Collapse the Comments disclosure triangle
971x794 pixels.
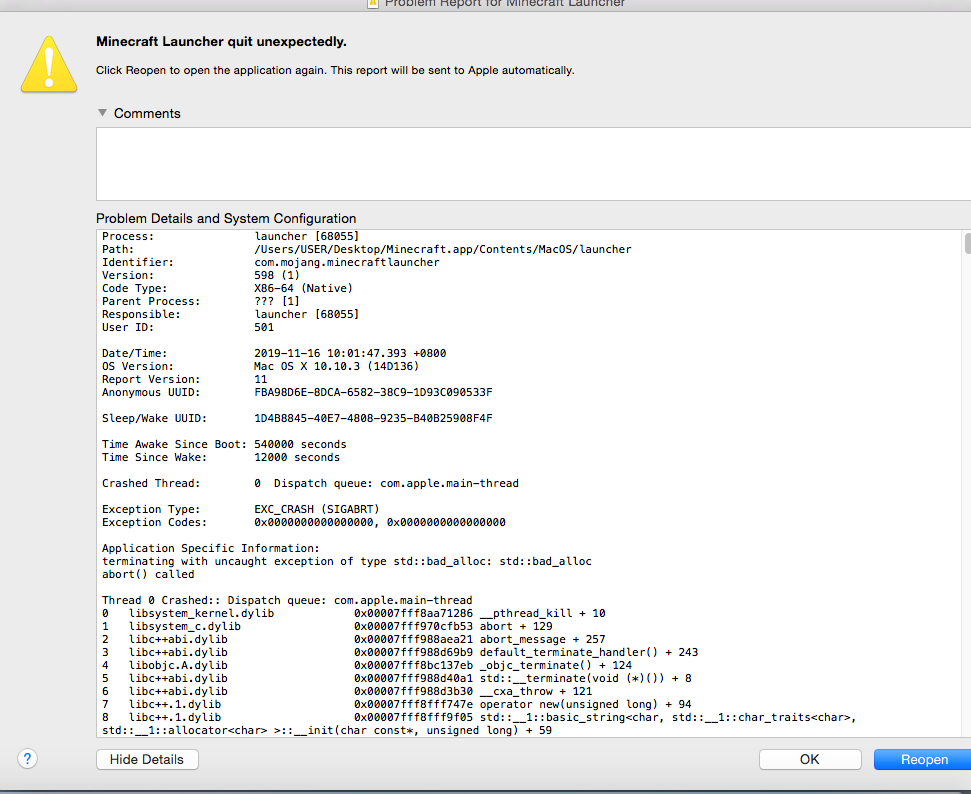click(102, 113)
